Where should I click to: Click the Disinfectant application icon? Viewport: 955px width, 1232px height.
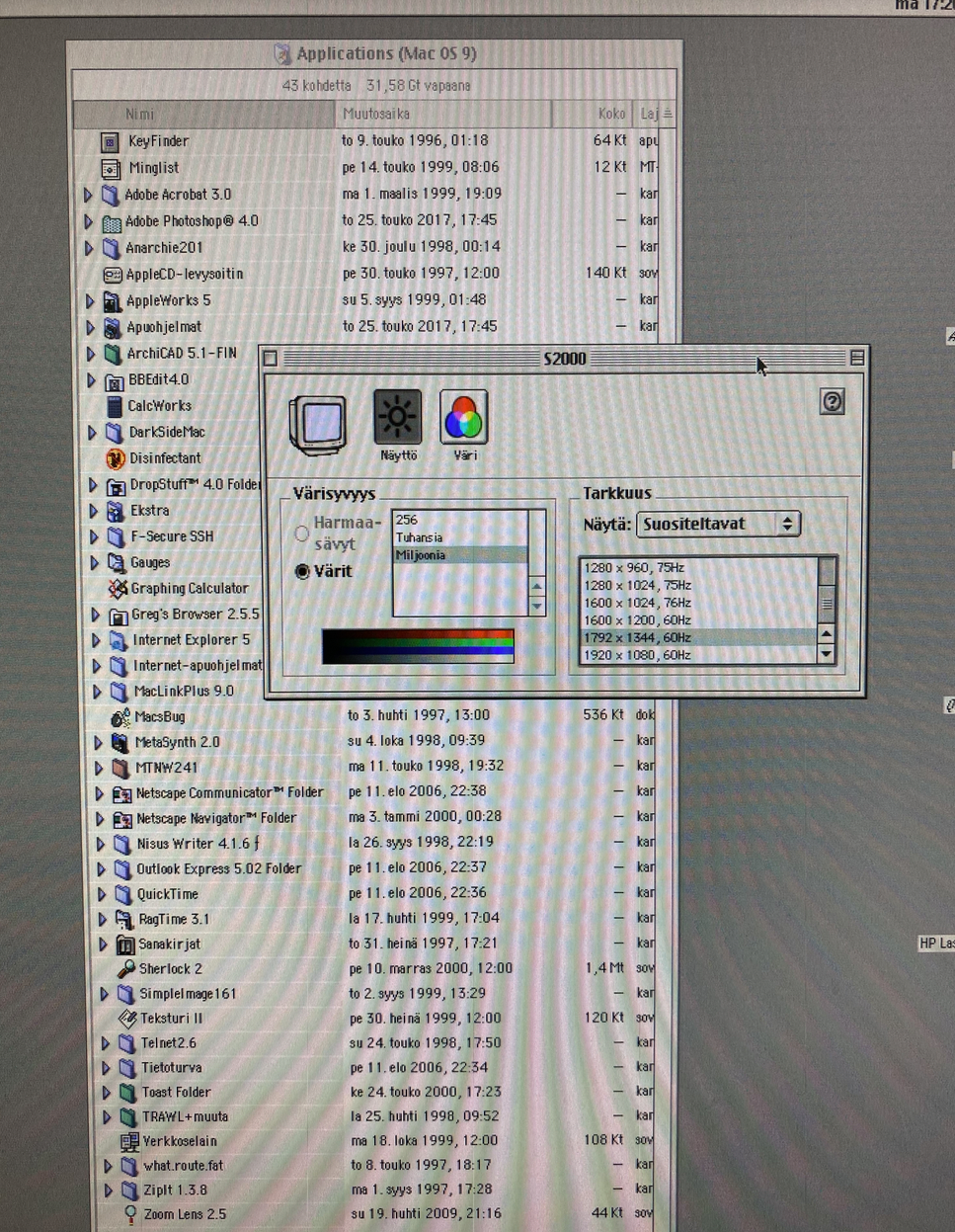pos(116,458)
